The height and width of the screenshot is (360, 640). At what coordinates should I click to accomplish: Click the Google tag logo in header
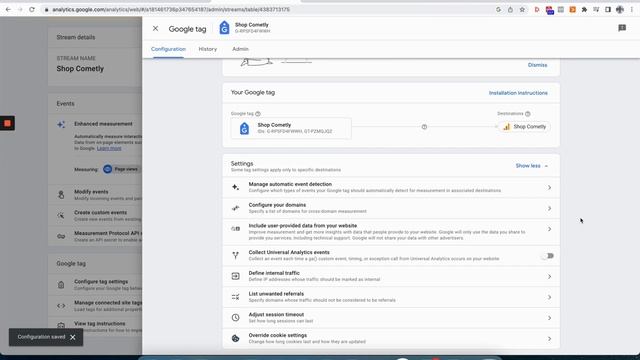(224, 28)
